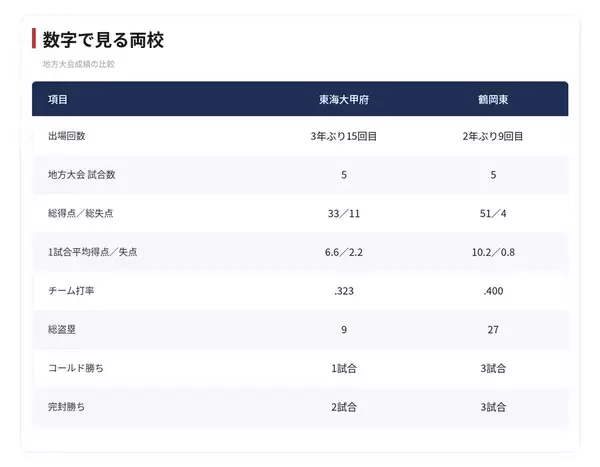Click the cell 51／4
The image size is (600, 467).
tap(493, 214)
